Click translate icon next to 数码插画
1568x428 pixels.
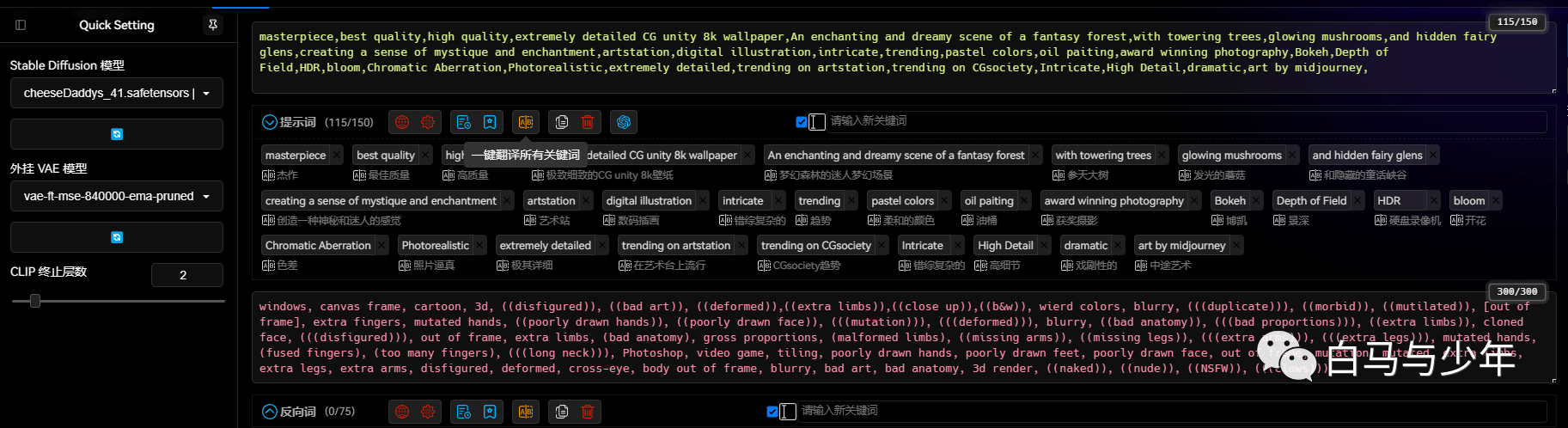coord(609,221)
